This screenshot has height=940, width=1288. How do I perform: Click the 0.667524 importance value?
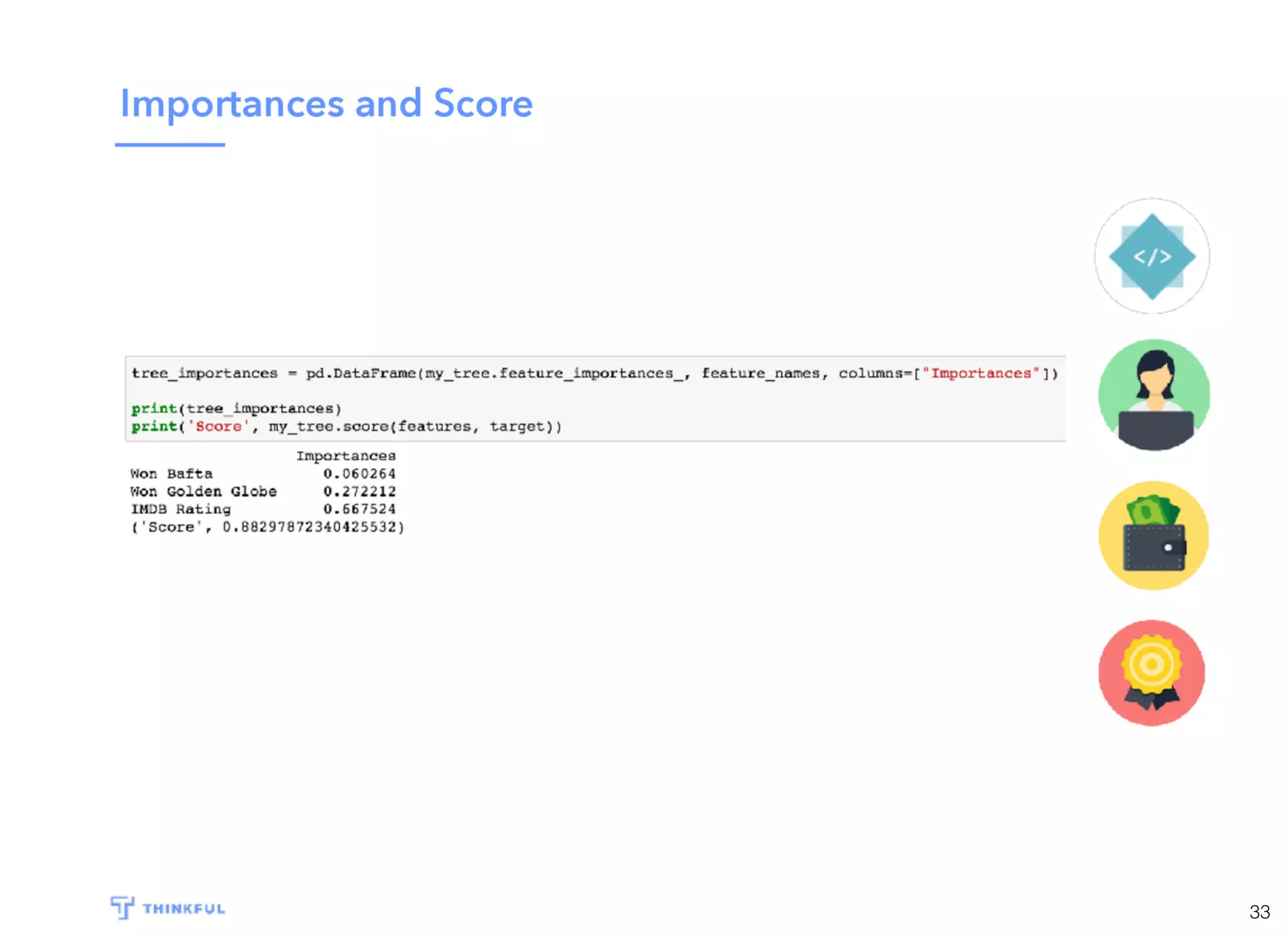click(x=359, y=508)
